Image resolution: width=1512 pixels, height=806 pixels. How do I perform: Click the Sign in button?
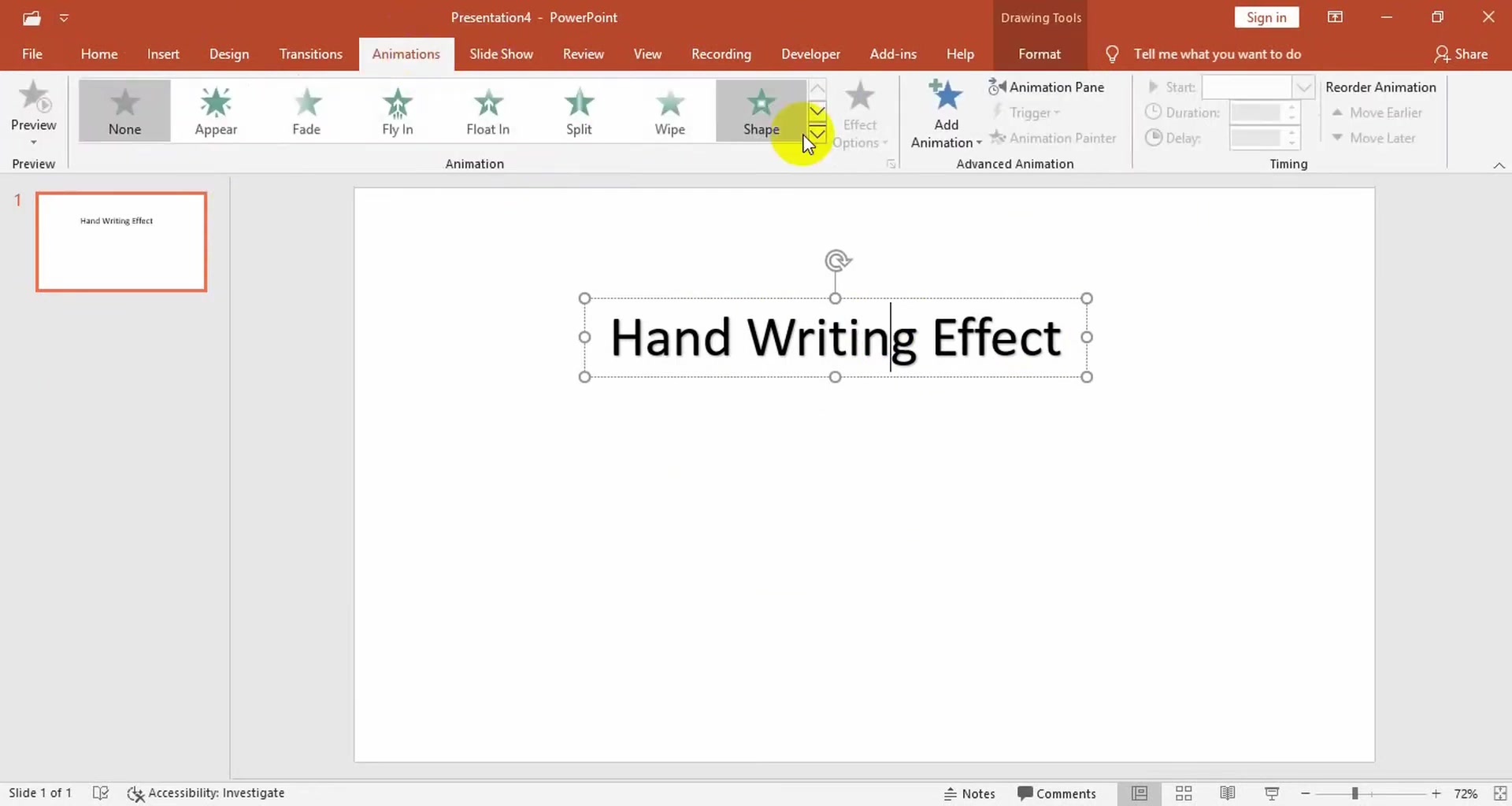point(1266,17)
